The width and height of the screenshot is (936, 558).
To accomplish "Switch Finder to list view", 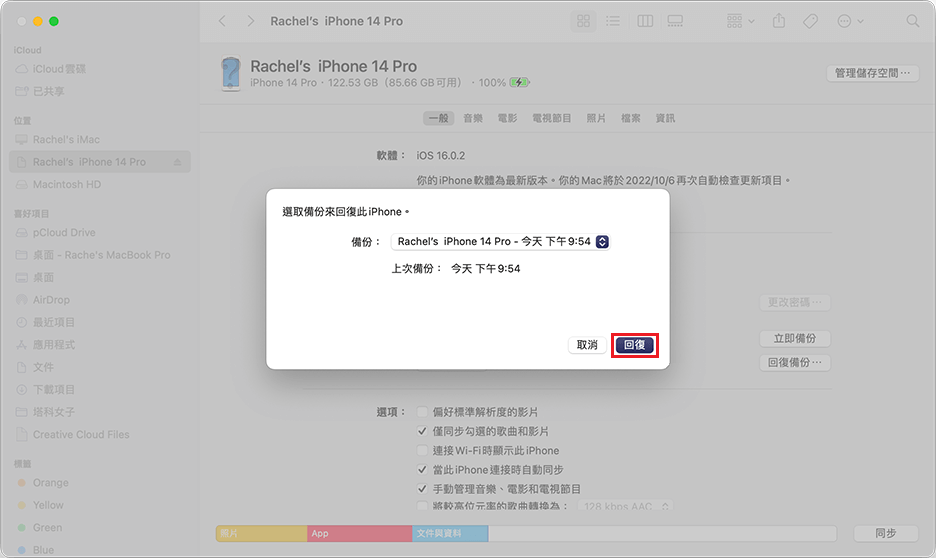I will click(x=613, y=21).
